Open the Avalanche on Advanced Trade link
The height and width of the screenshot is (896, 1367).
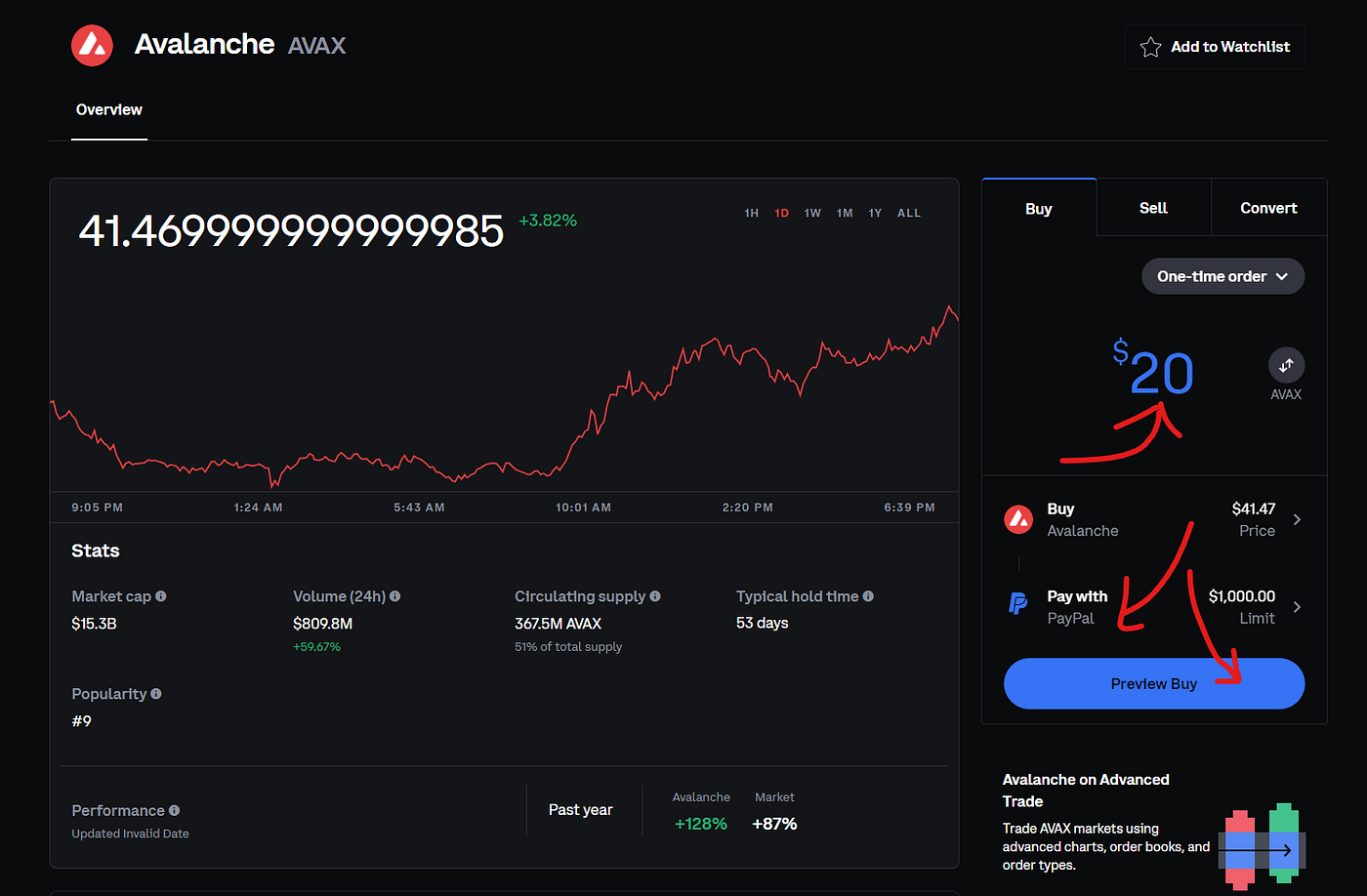[x=1086, y=791]
